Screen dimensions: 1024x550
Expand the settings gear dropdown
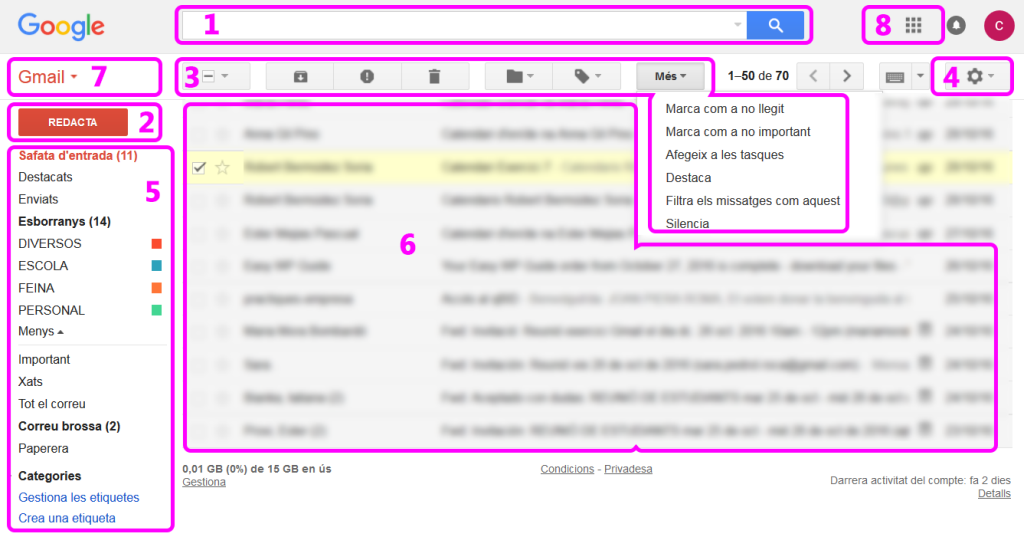tap(979, 76)
